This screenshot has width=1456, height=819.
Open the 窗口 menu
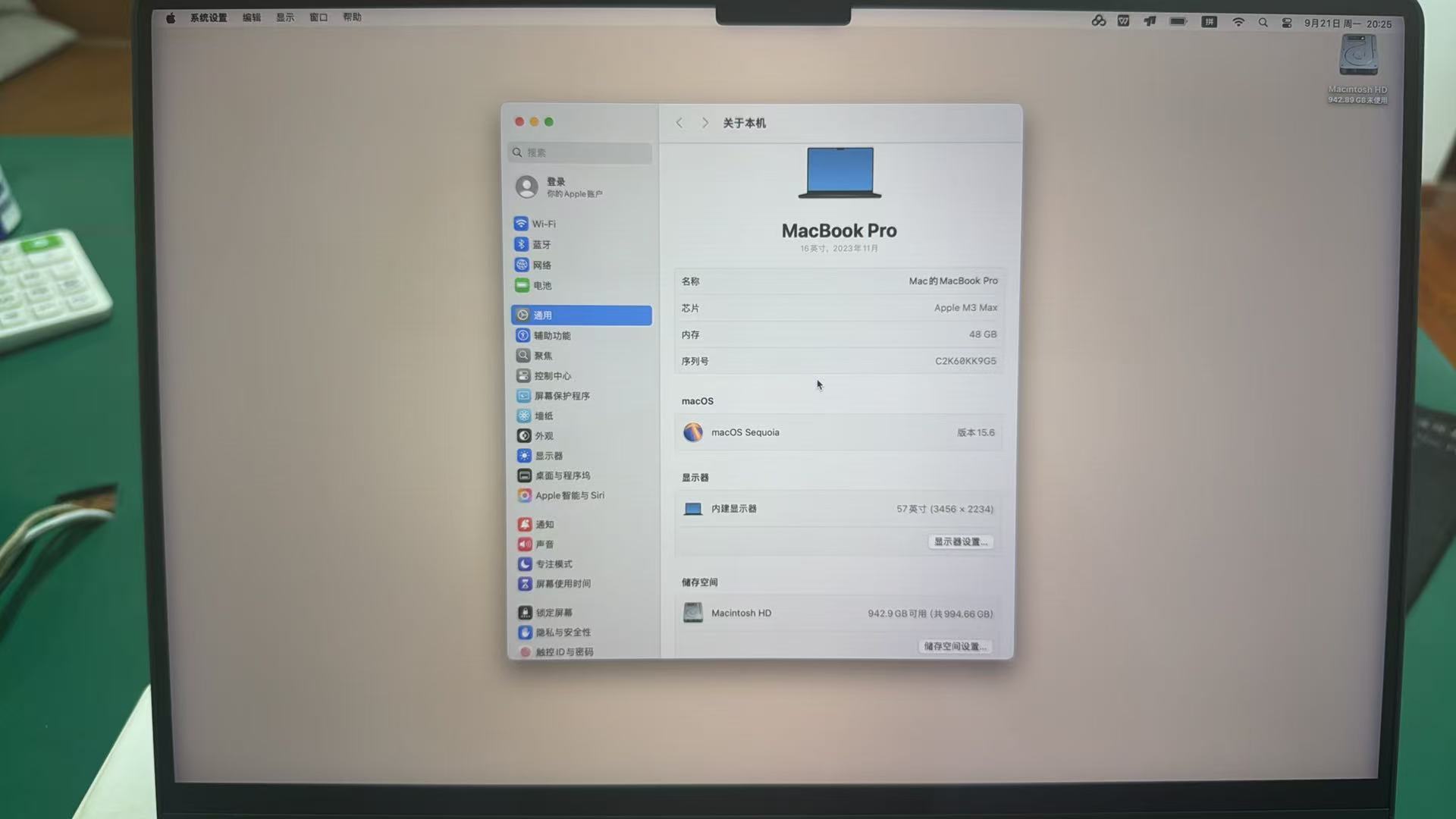click(318, 17)
